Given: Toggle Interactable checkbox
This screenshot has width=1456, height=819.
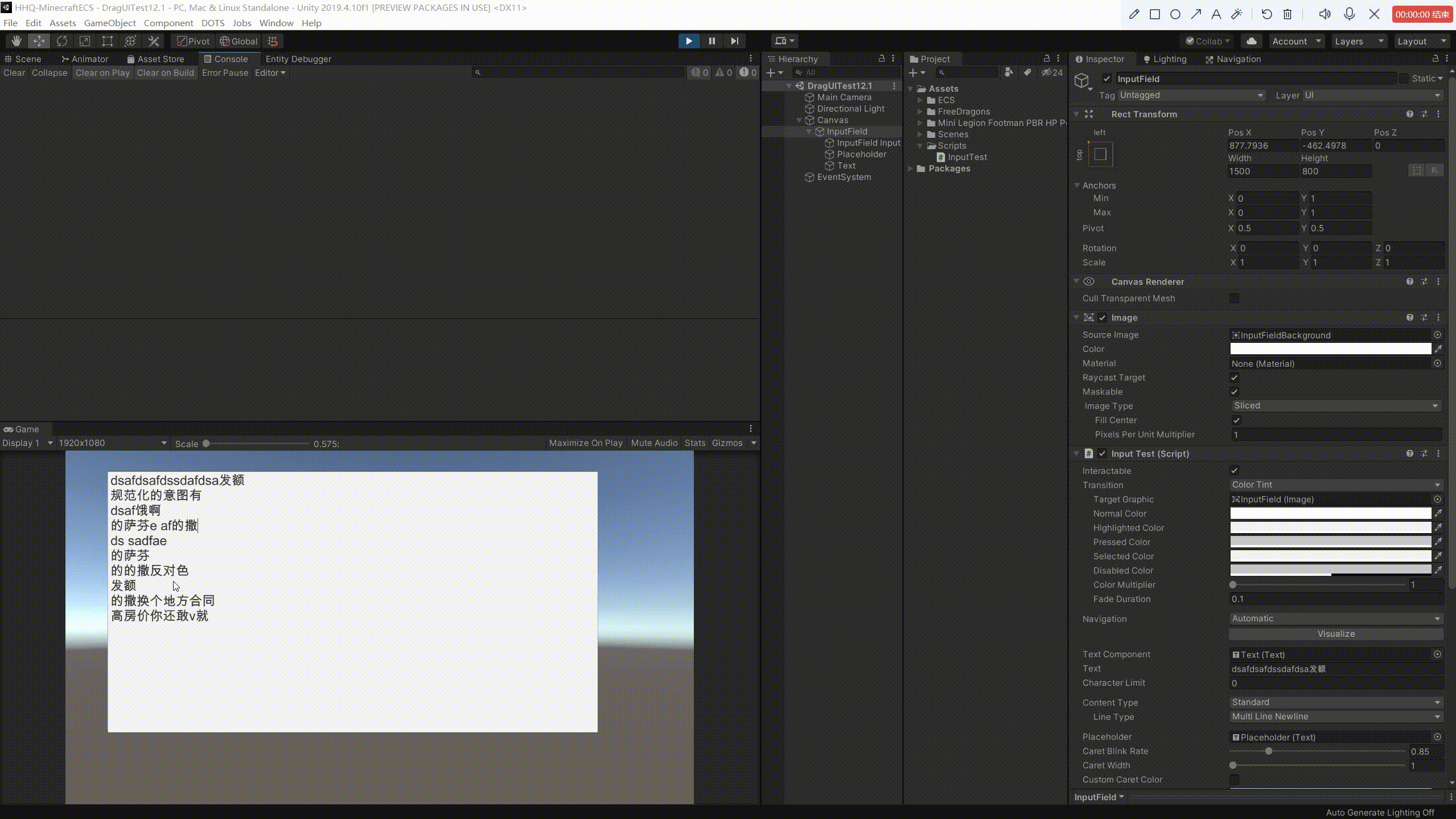Looking at the screenshot, I should coord(1234,471).
